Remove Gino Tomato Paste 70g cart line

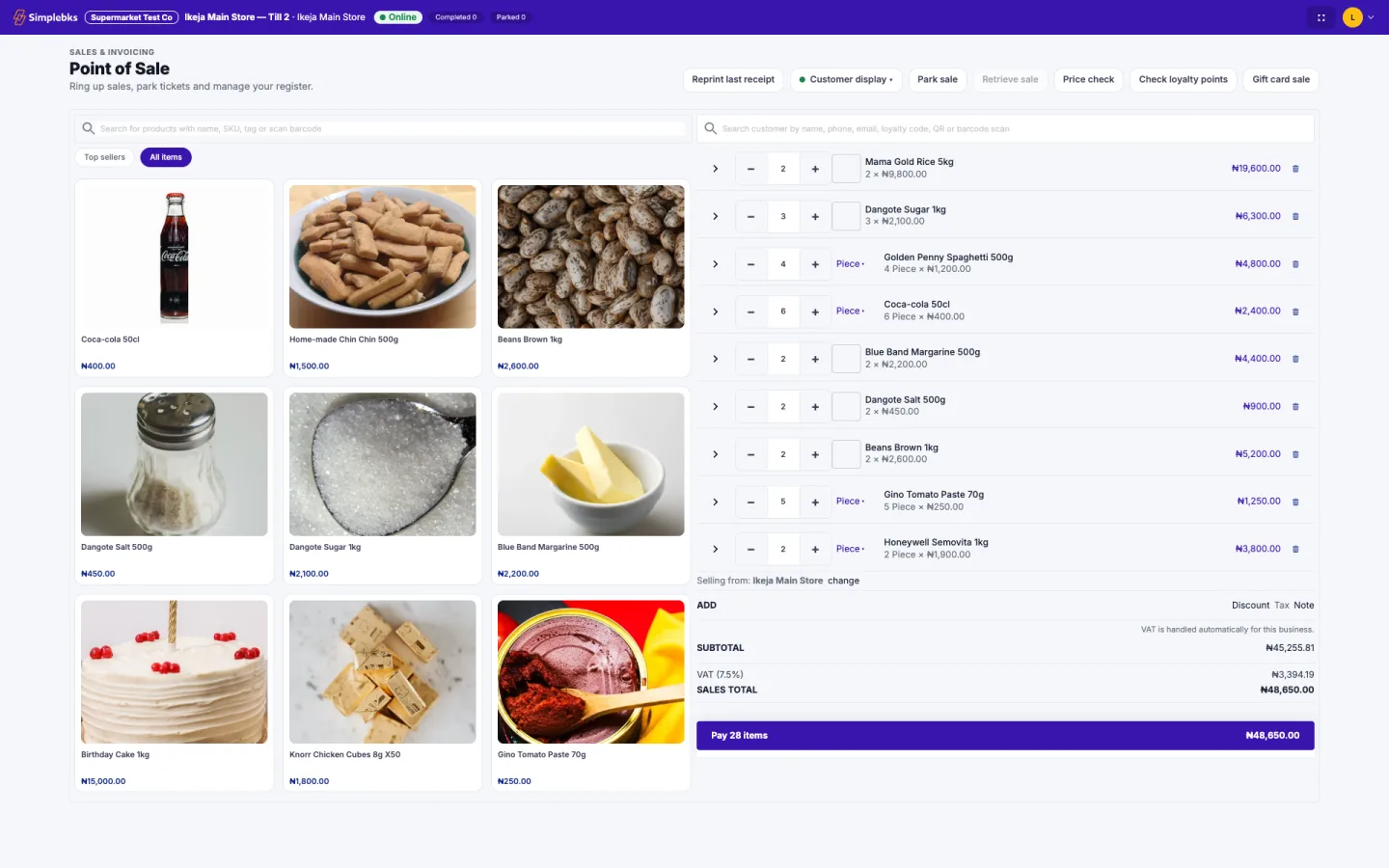1295,502
